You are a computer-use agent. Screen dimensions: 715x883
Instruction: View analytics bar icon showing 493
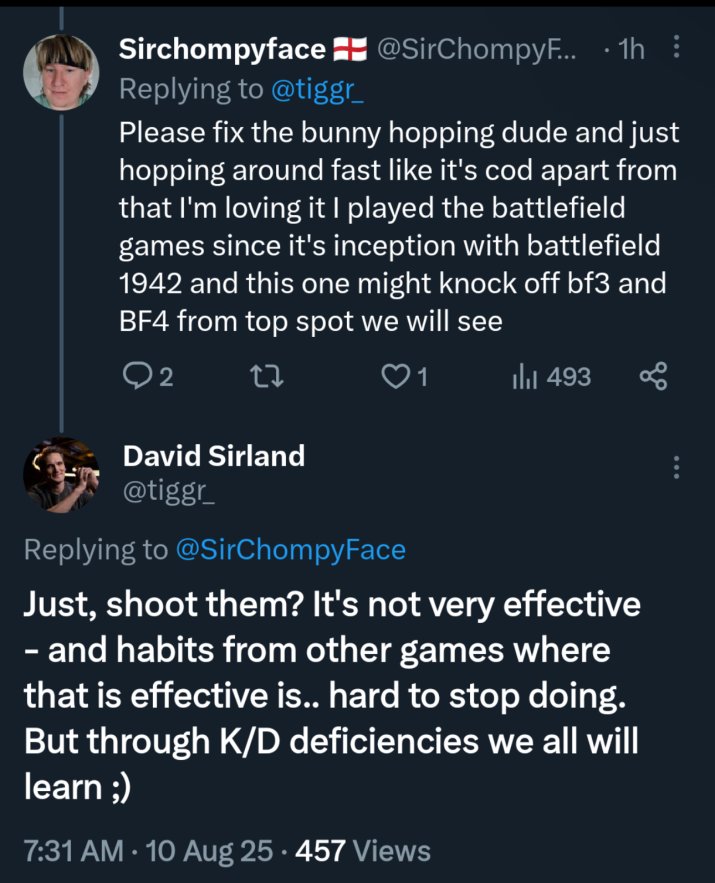[x=525, y=377]
